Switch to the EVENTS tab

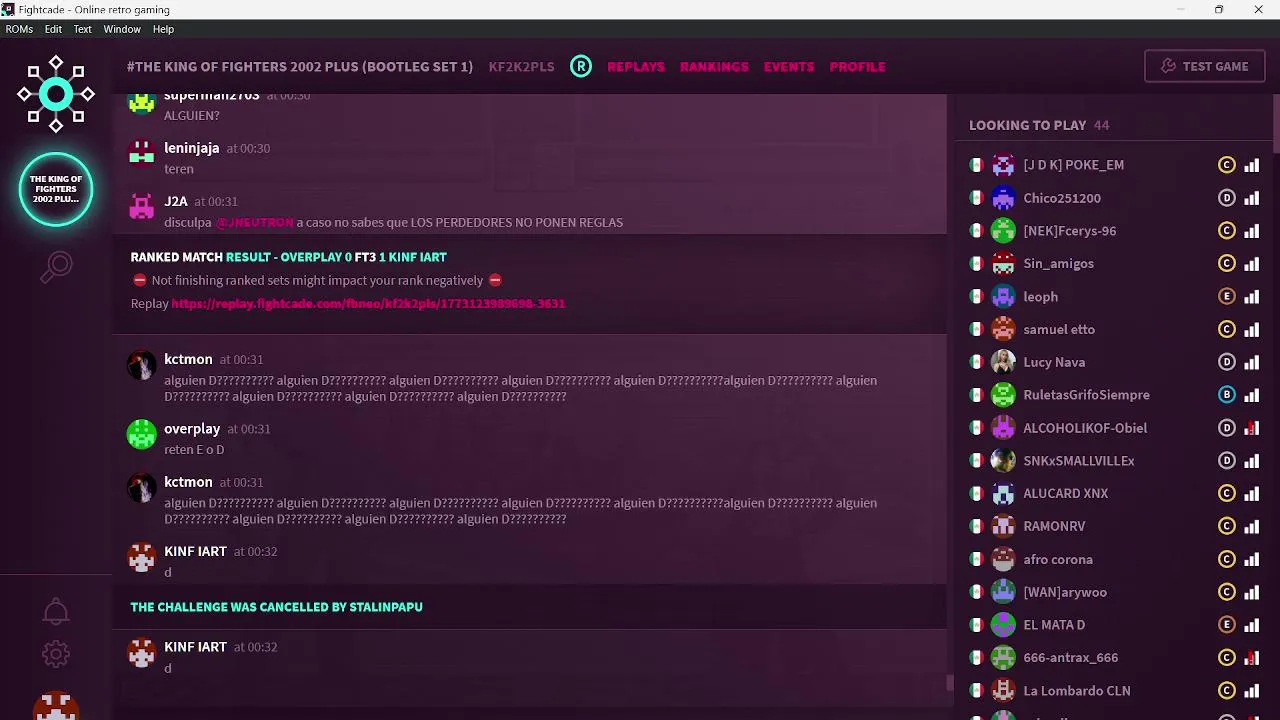pos(789,66)
